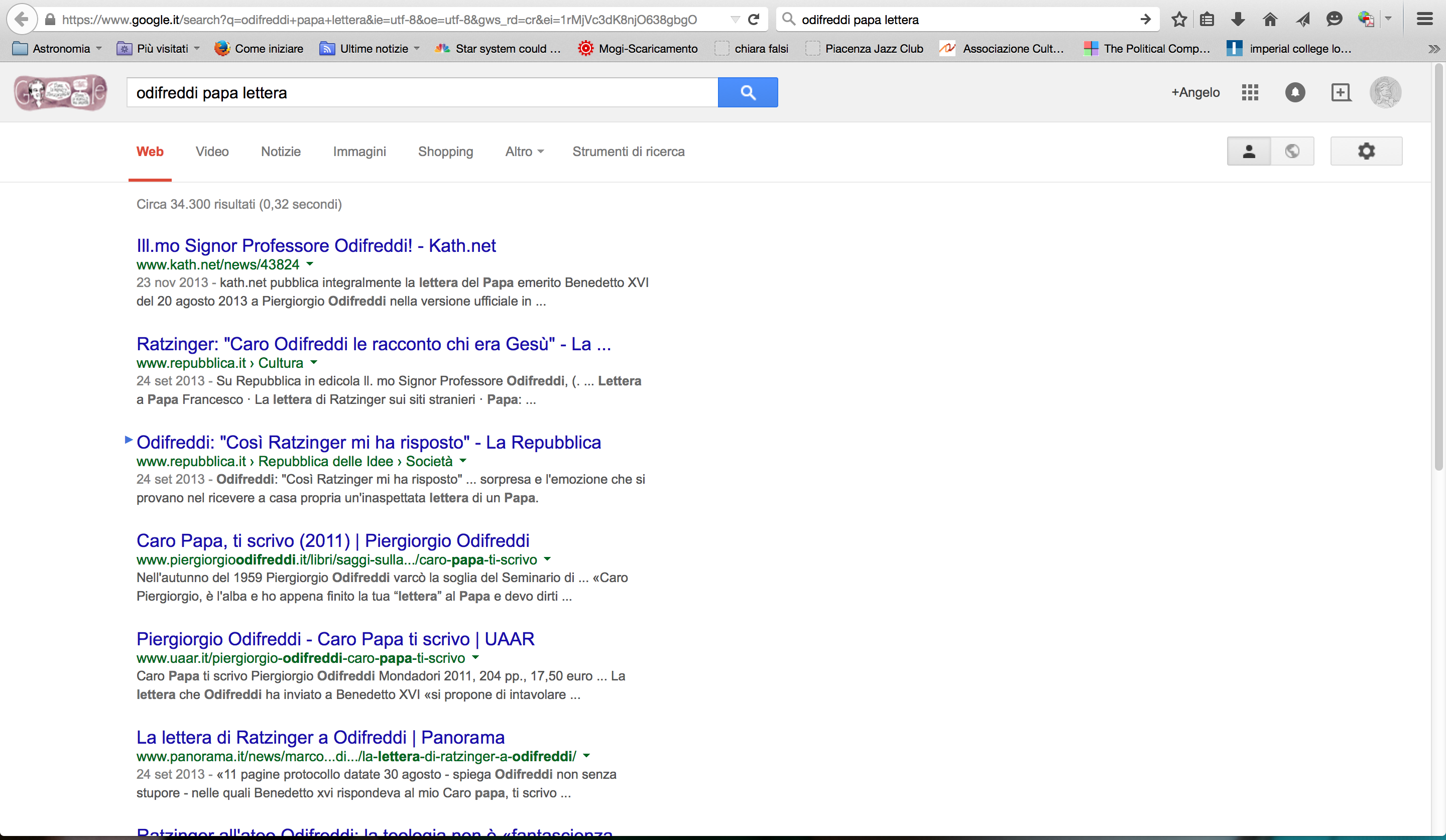Open the Firefox hamburger menu
This screenshot has height=840, width=1446.
point(1424,20)
